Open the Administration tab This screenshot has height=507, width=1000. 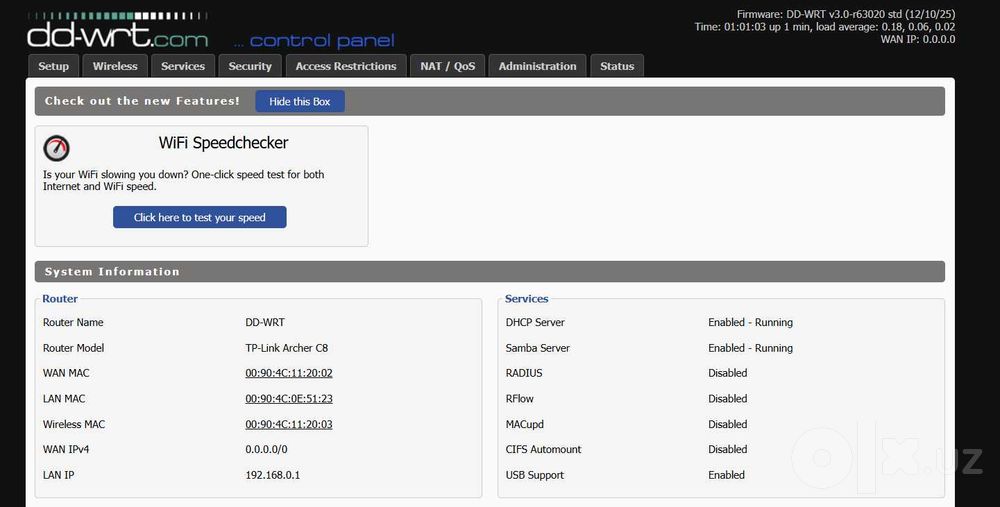(538, 66)
